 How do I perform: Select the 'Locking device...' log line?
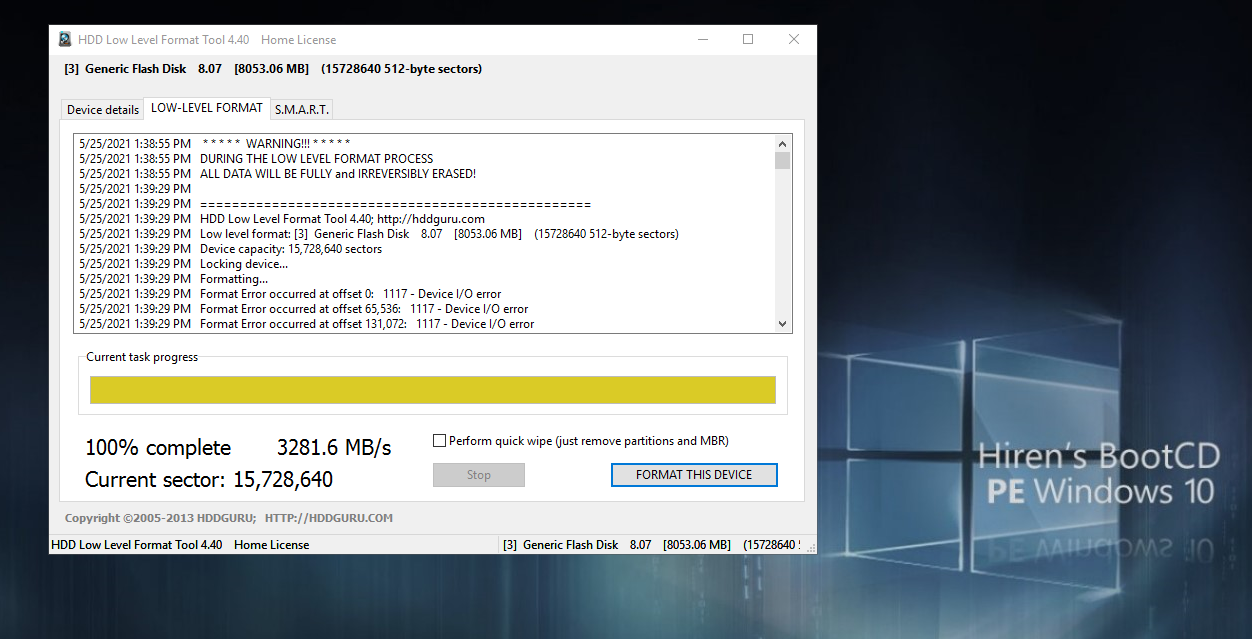184,264
